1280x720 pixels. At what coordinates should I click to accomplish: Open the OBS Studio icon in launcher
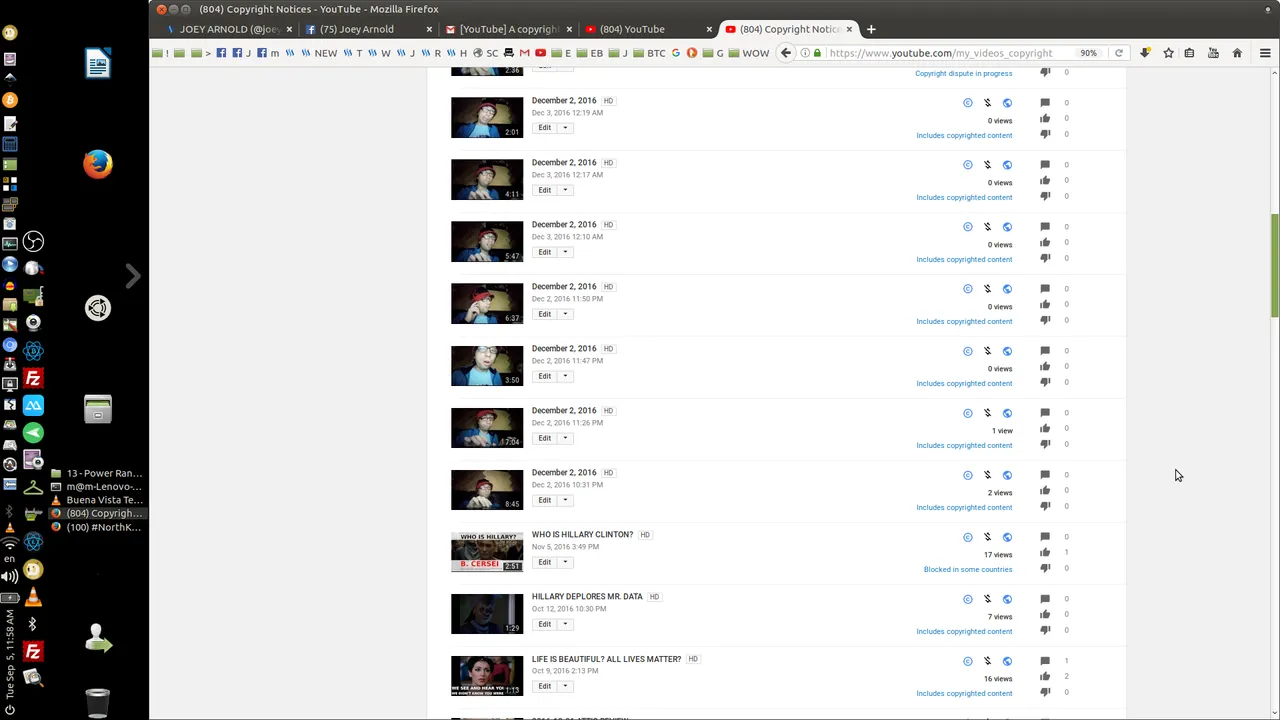(33, 242)
